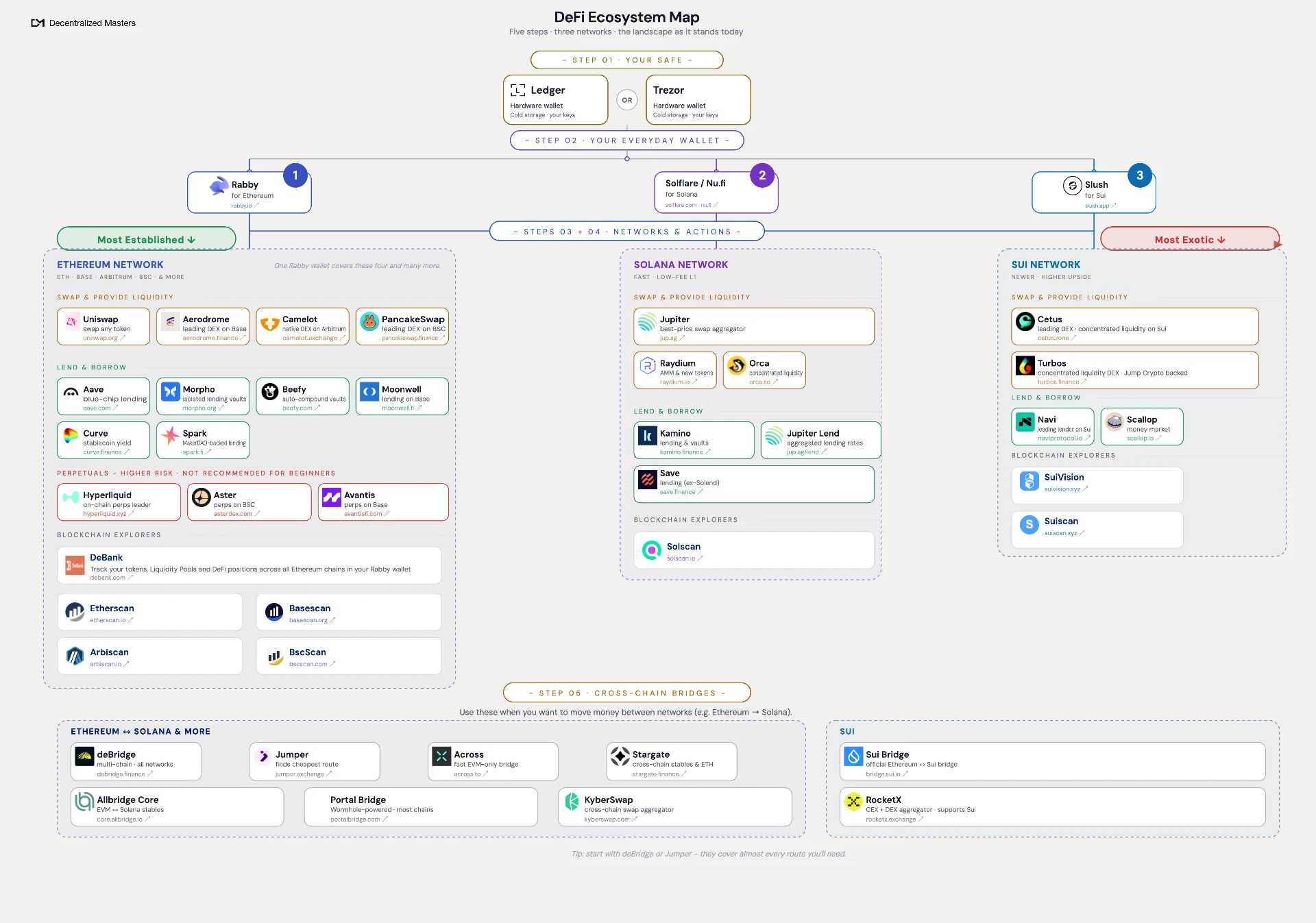The width and height of the screenshot is (1316, 923).
Task: Click the Turbos flame icon
Action: (x=1025, y=365)
